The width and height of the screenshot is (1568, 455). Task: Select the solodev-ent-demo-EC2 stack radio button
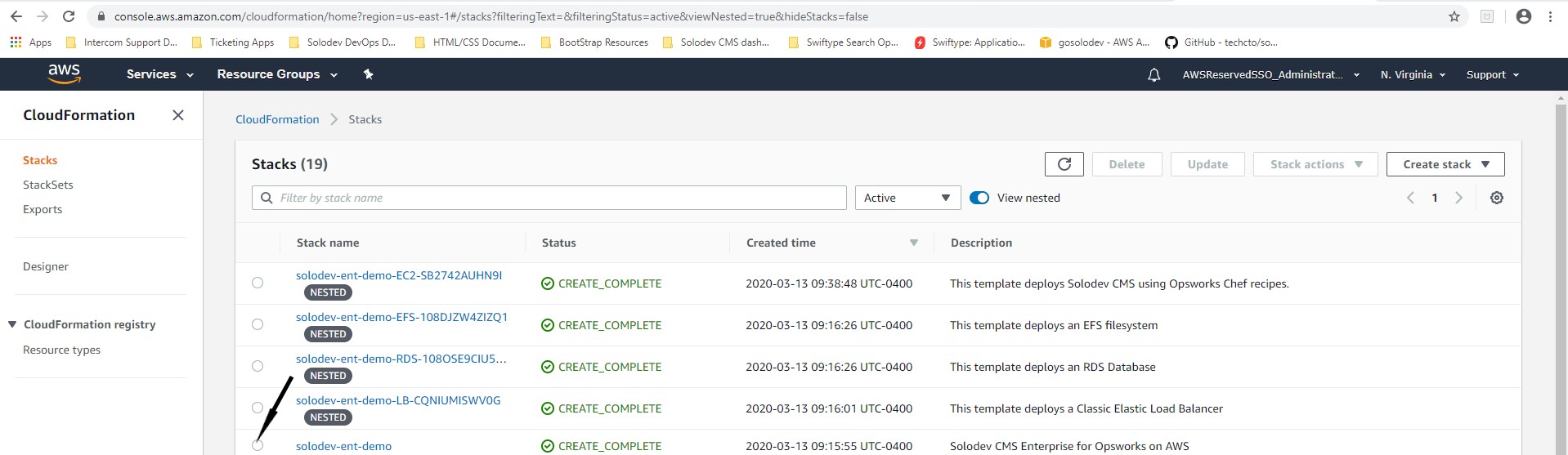pos(258,283)
